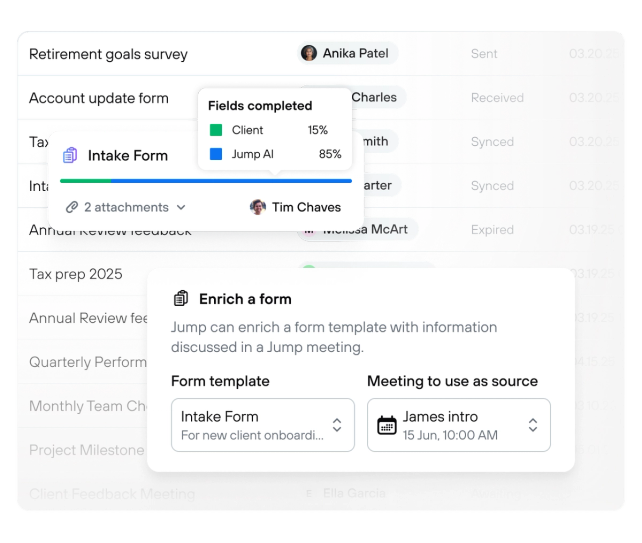The width and height of the screenshot is (642, 543).
Task: Open the Retirement goals survey row
Action: click(x=321, y=54)
